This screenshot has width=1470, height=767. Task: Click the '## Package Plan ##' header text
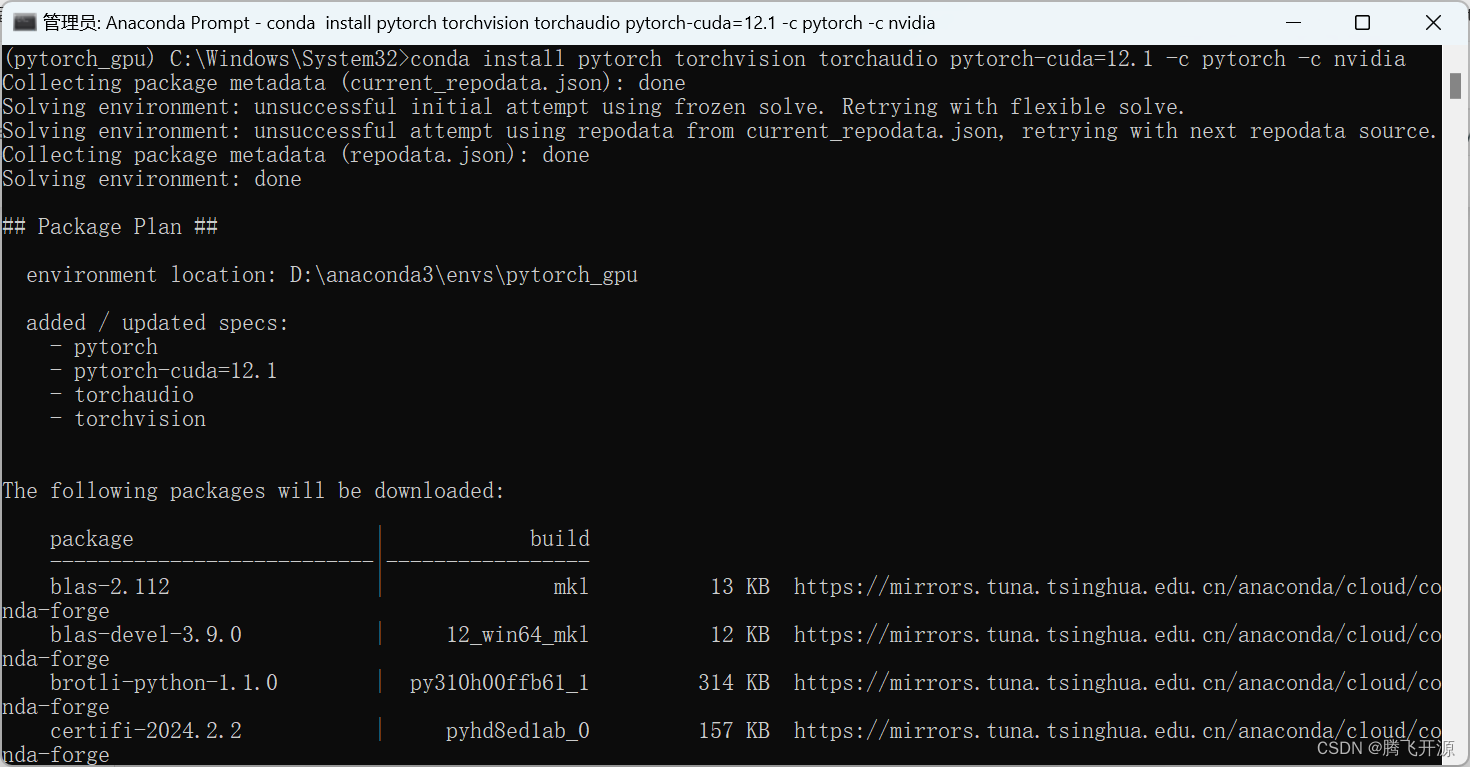click(110, 226)
